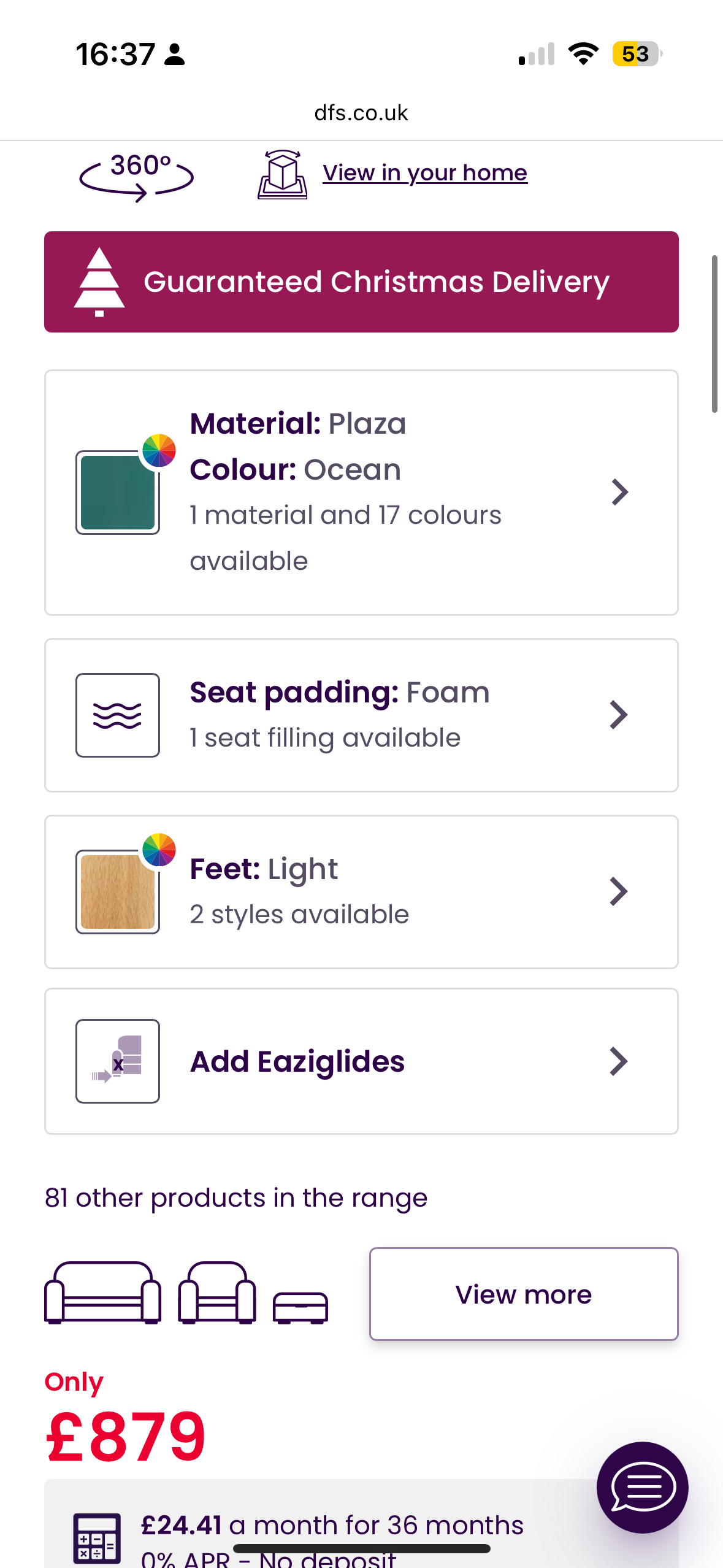Tap the armchair icon in range
This screenshot has width=723, height=1568.
[217, 1293]
